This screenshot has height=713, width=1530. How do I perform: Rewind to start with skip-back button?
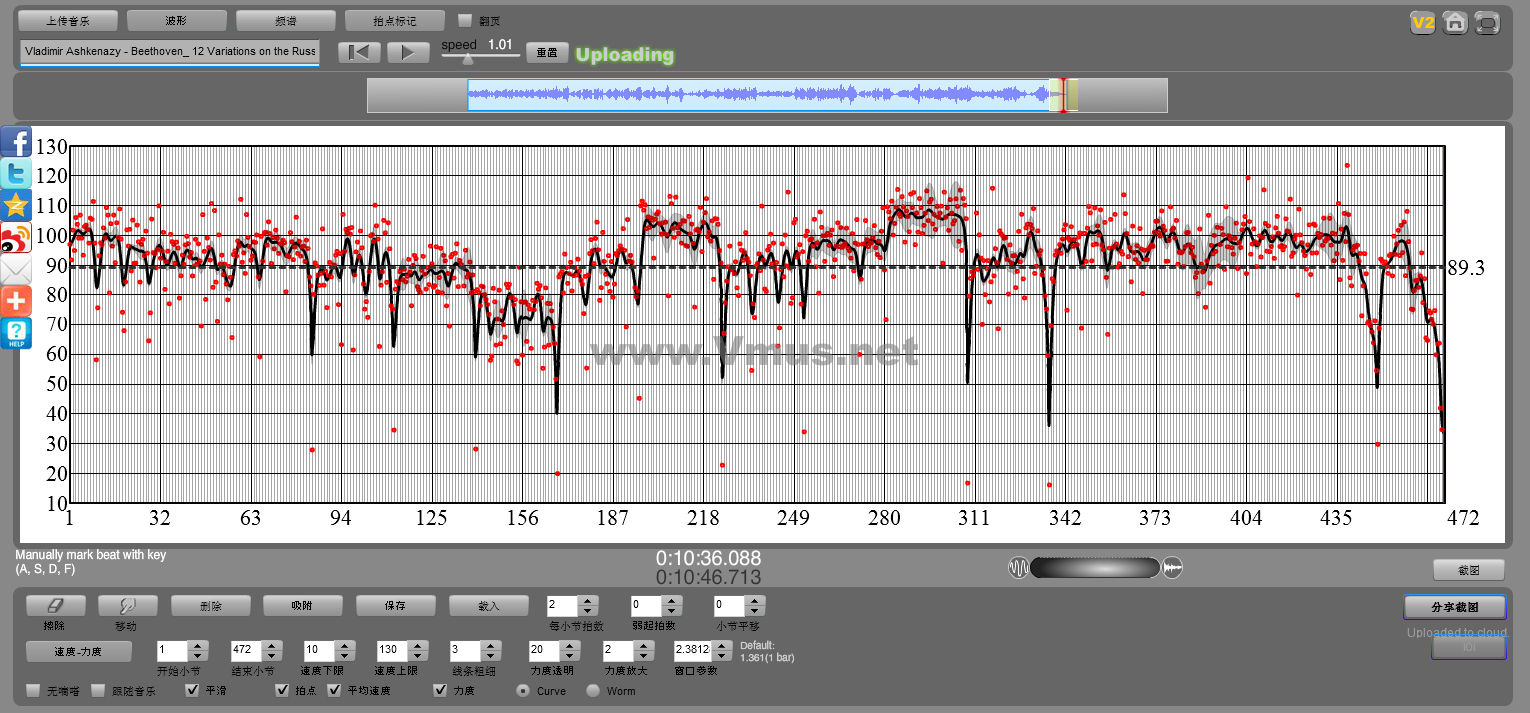click(358, 53)
